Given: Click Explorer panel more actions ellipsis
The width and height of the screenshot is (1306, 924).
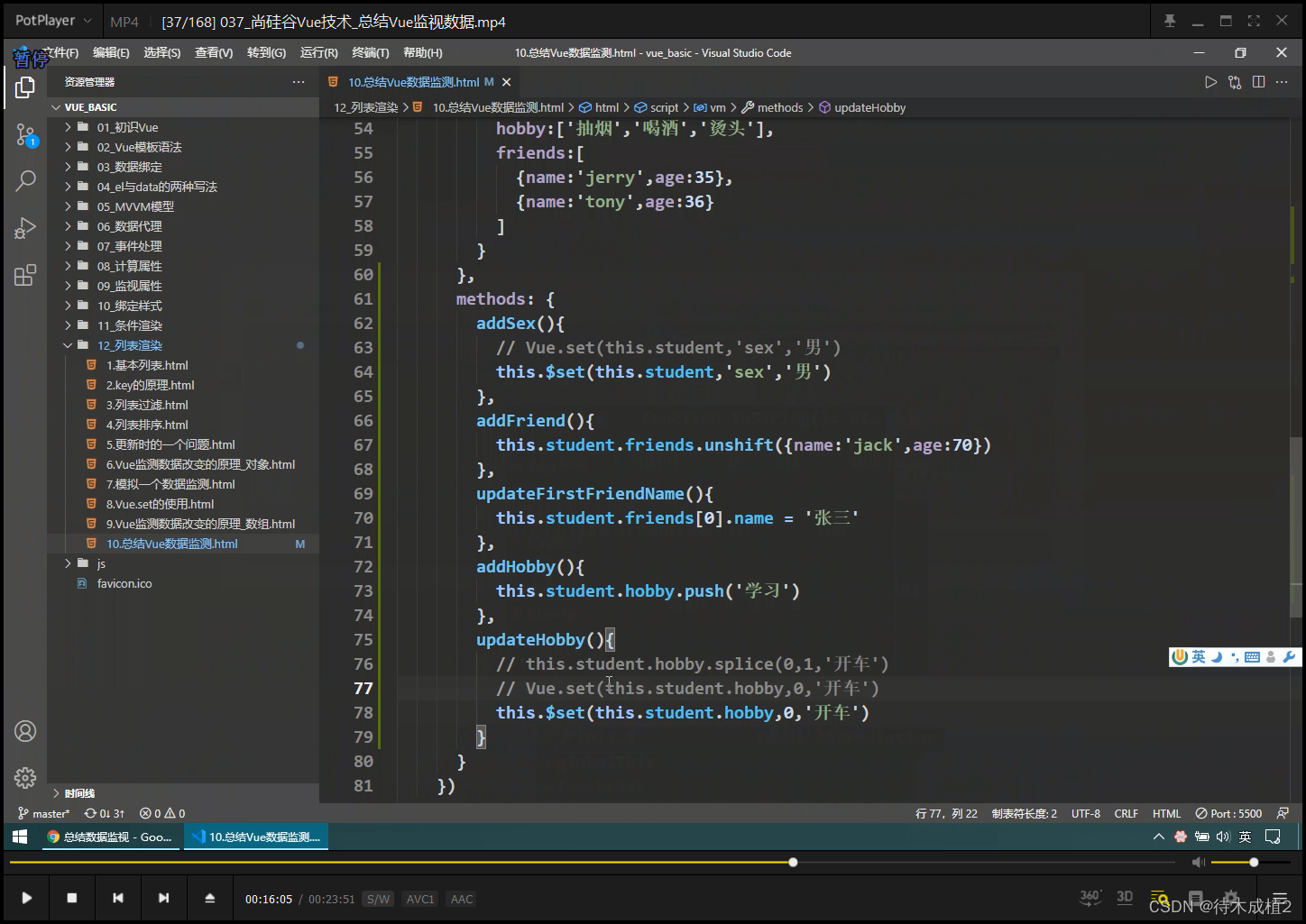Looking at the screenshot, I should click(x=299, y=82).
